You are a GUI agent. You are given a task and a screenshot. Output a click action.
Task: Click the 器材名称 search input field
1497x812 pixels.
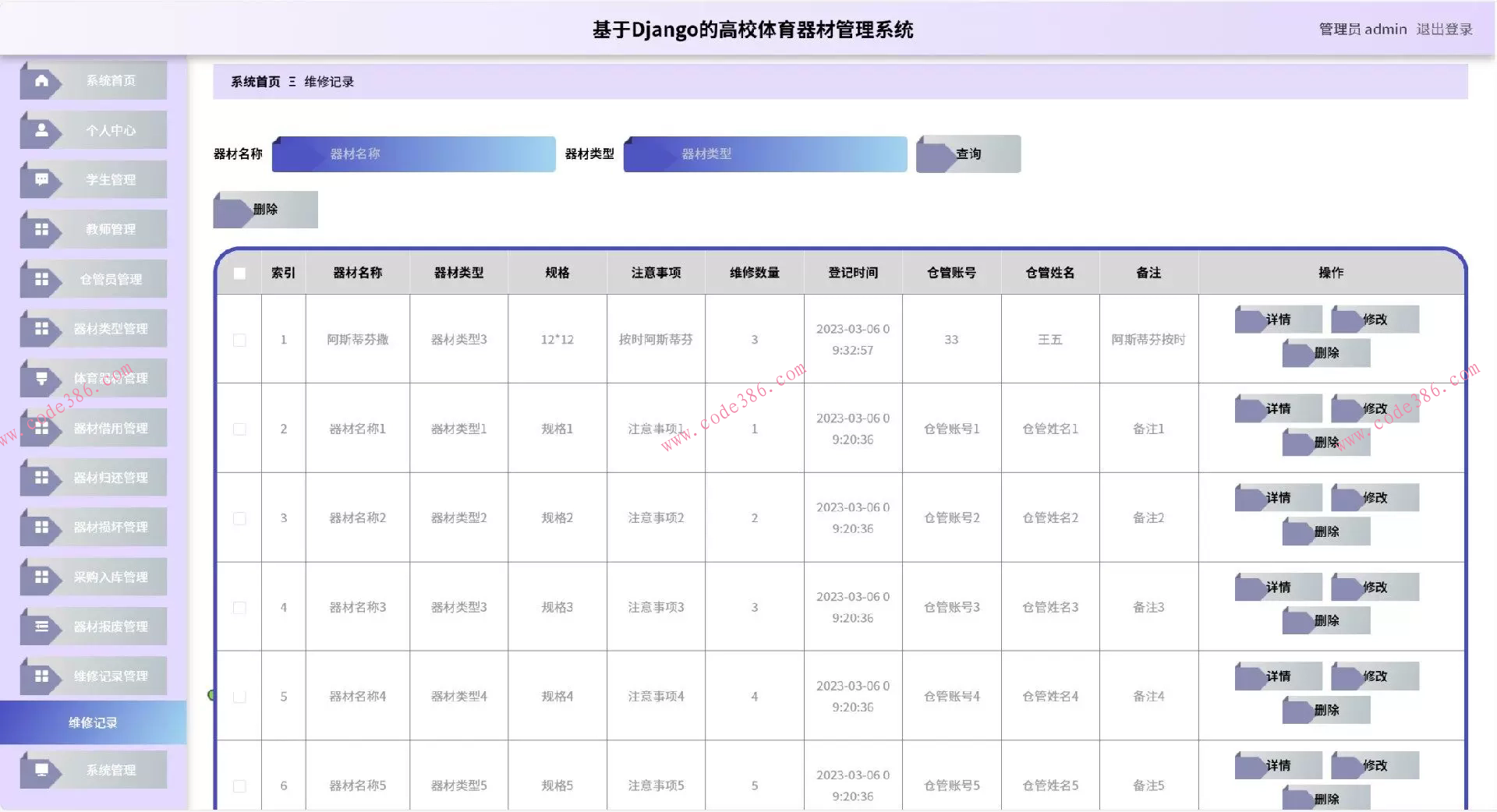pyautogui.click(x=414, y=154)
